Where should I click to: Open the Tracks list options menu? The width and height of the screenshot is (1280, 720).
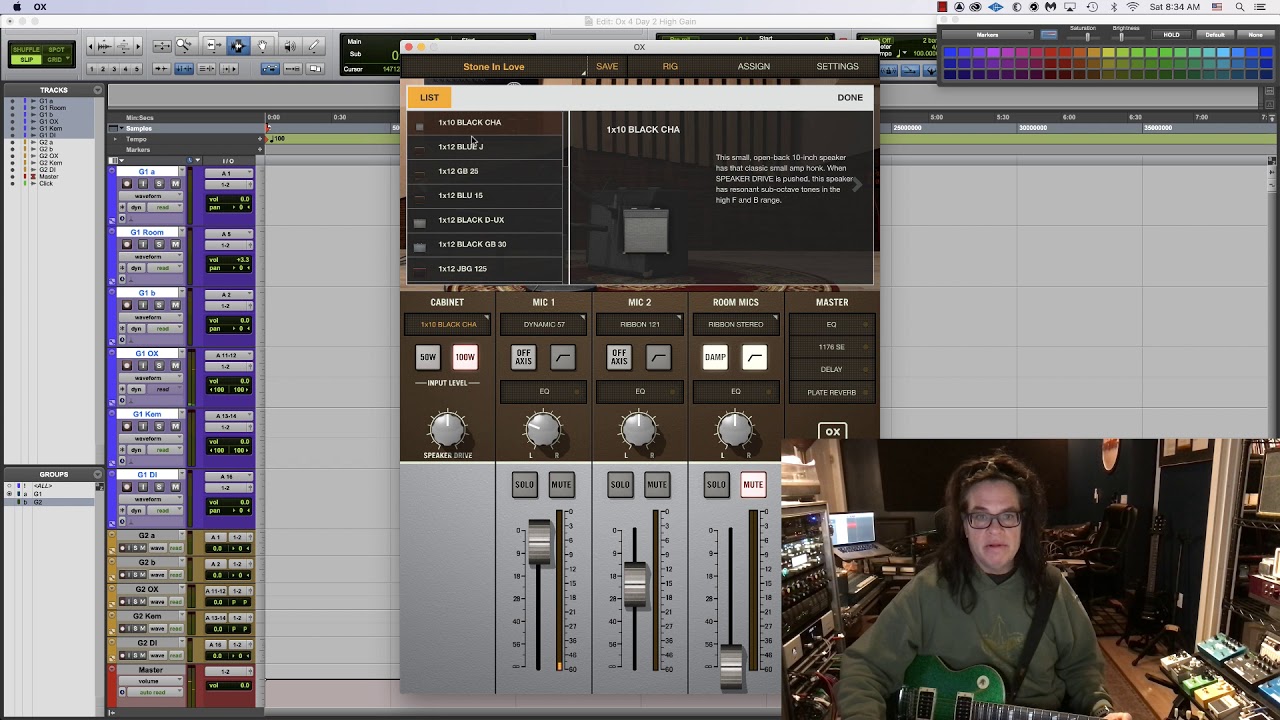coord(97,90)
